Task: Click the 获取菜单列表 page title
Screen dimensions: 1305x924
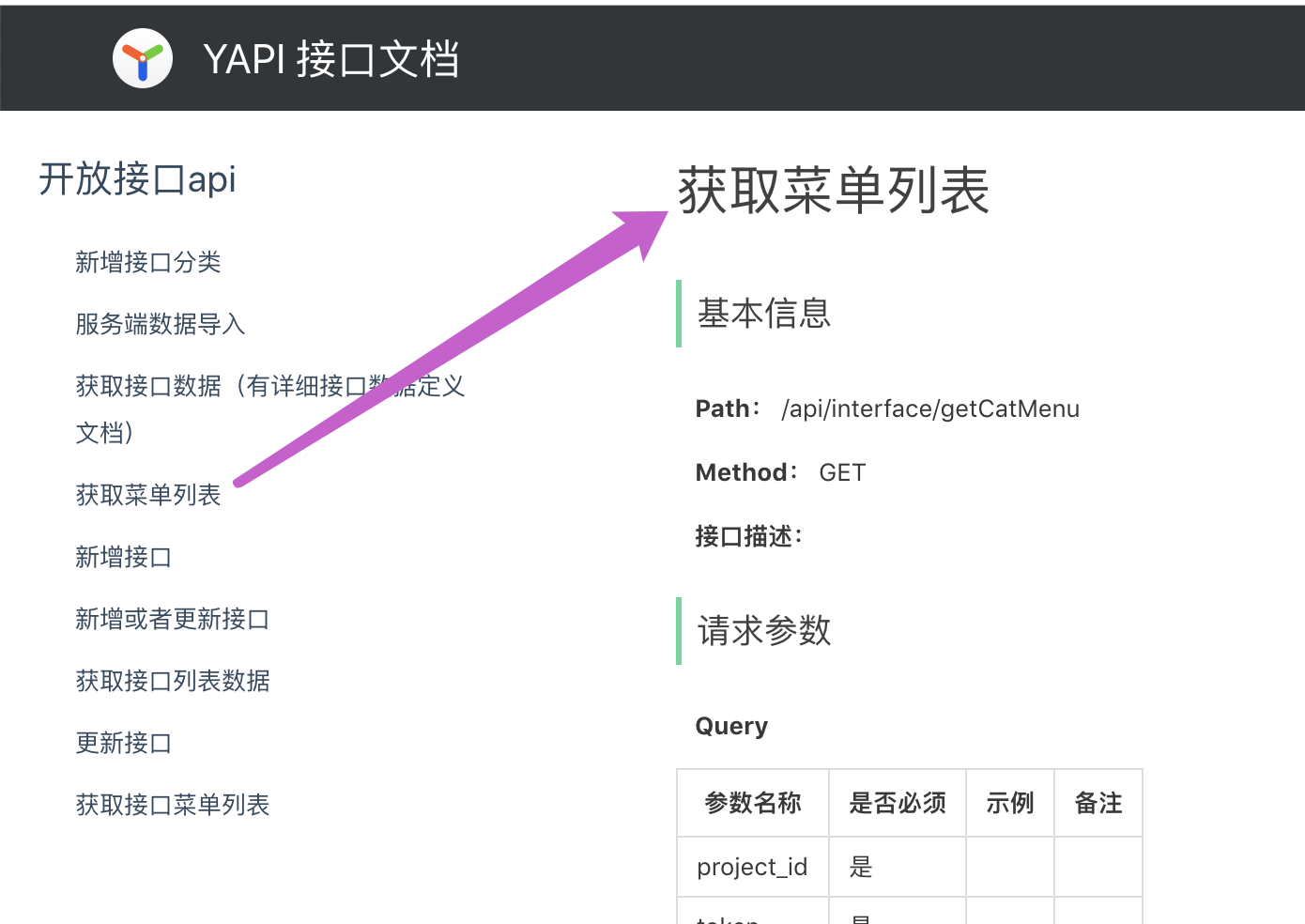Action: [x=833, y=191]
